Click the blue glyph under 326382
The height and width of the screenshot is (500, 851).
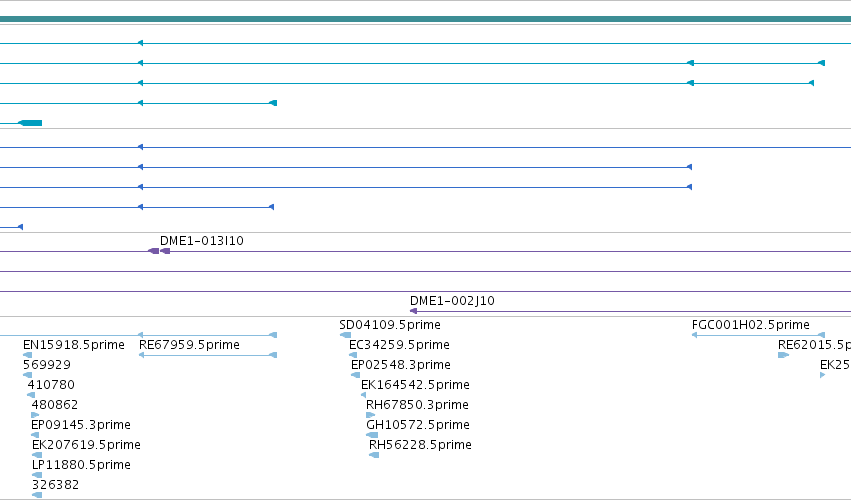tap(37, 495)
